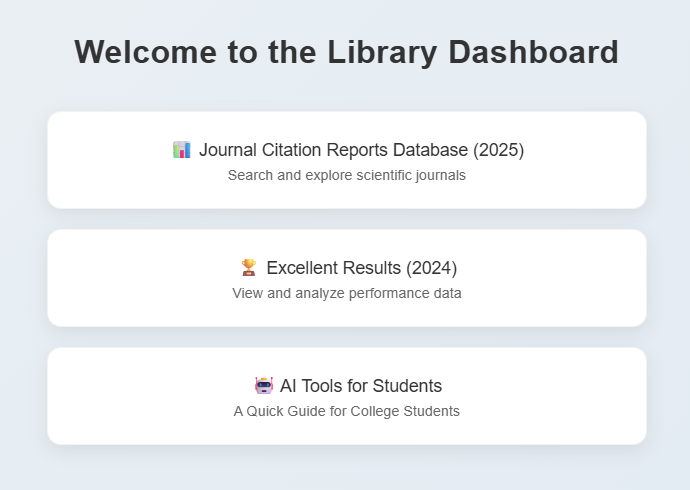Select "View and analyze performance data" subtitle

tap(347, 293)
